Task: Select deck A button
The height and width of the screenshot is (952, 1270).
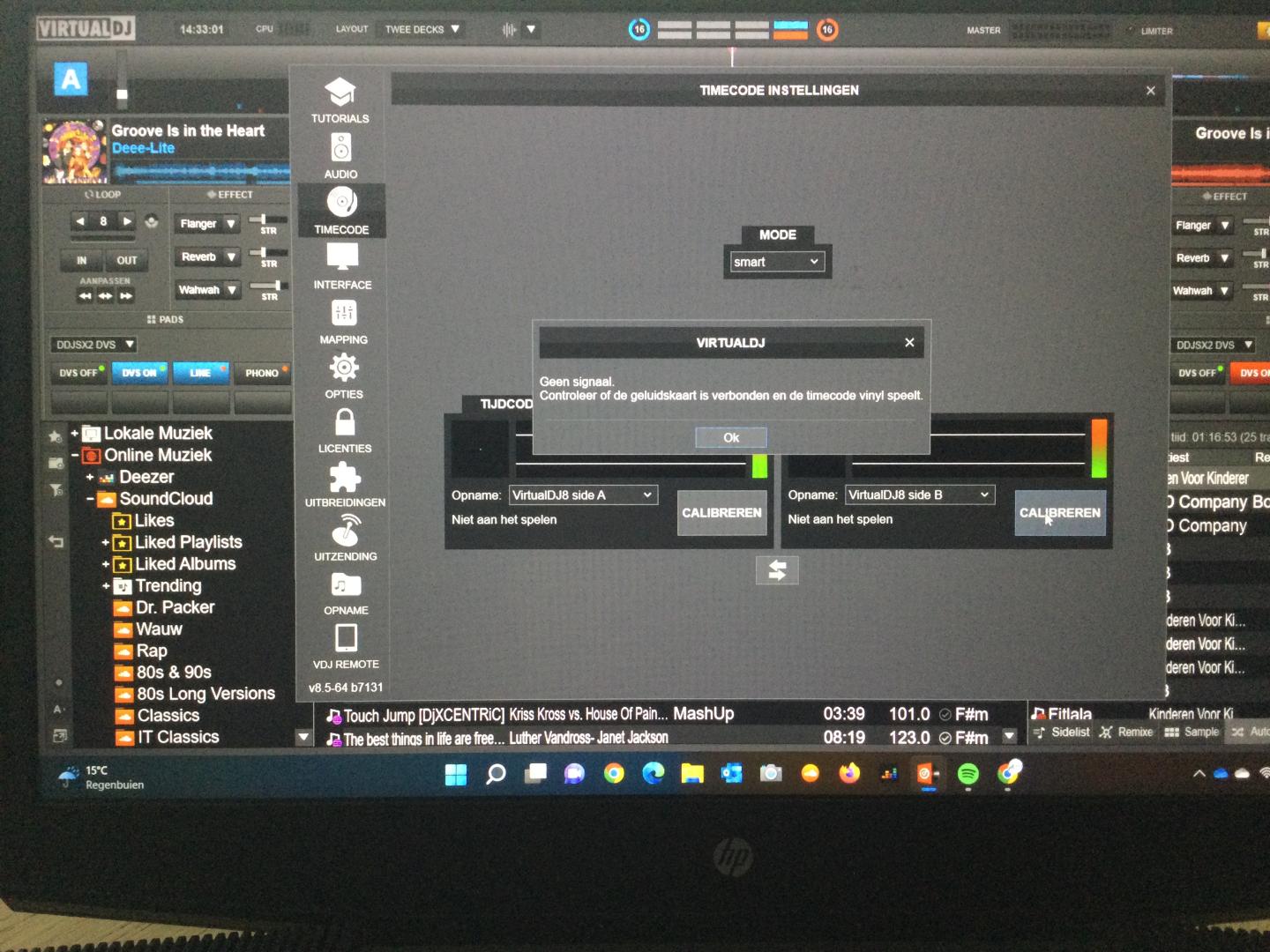Action: pos(71,80)
